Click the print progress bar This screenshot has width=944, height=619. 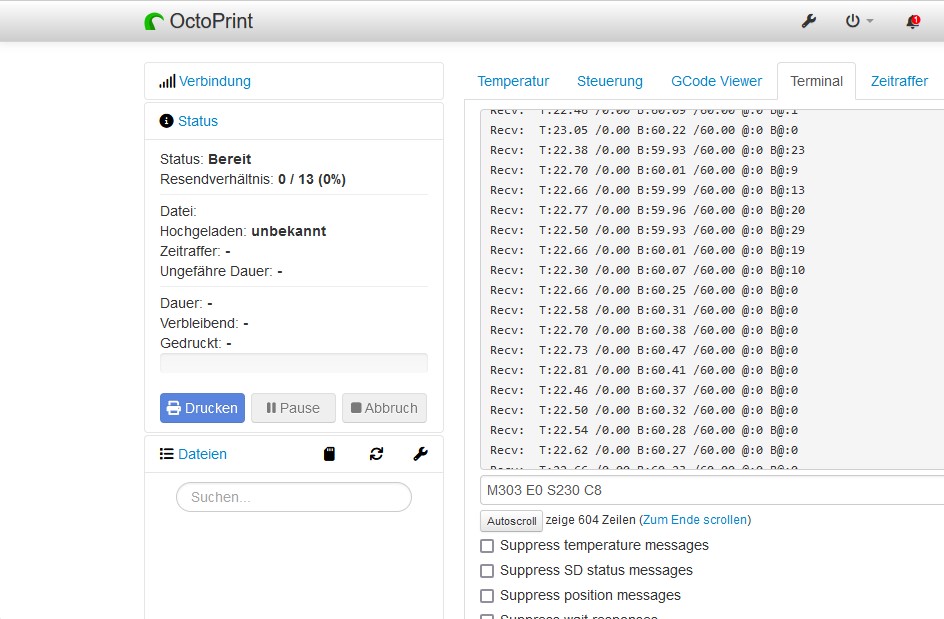click(x=294, y=363)
